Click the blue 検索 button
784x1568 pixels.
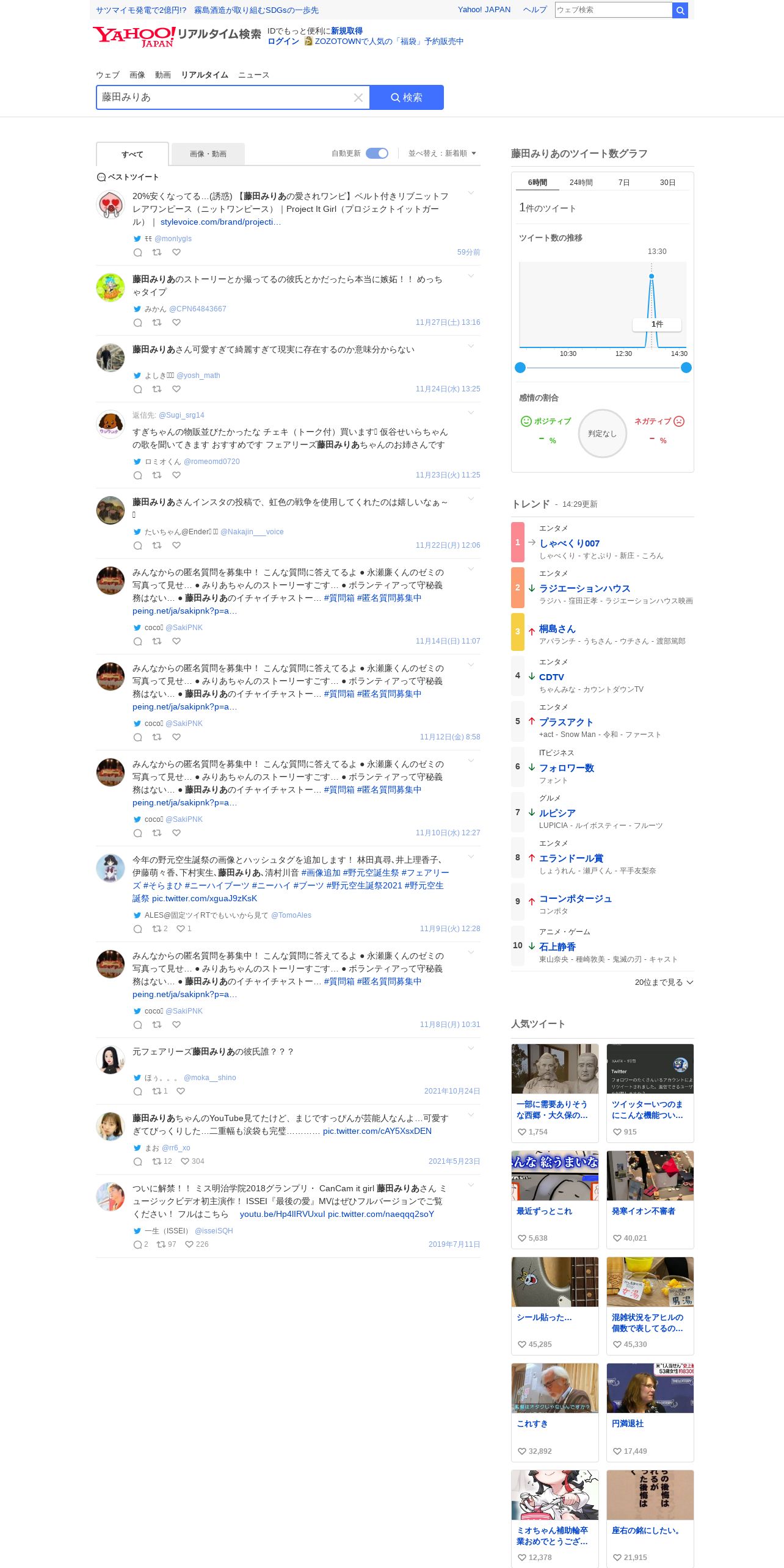point(407,98)
